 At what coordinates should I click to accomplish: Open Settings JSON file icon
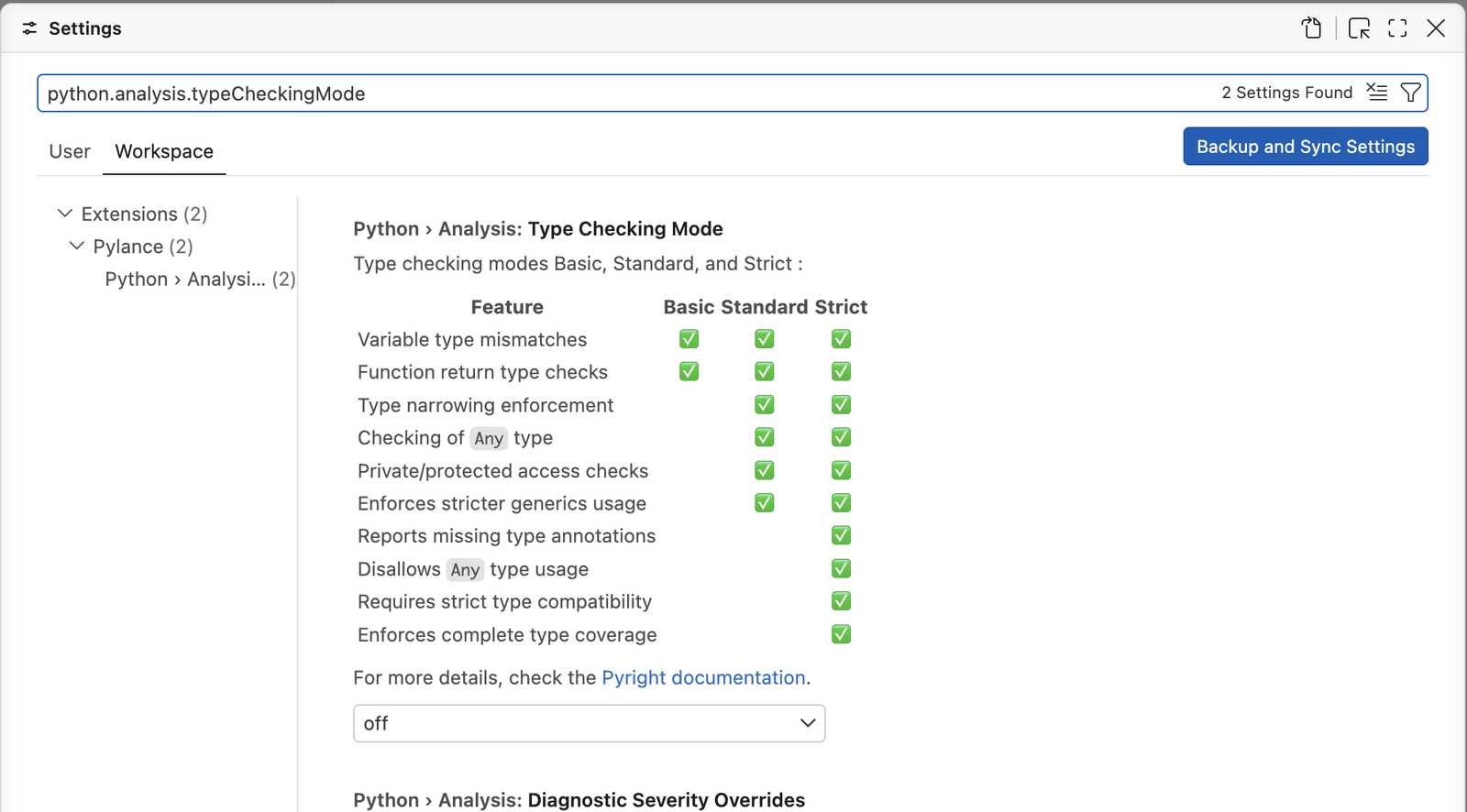pyautogui.click(x=1312, y=28)
